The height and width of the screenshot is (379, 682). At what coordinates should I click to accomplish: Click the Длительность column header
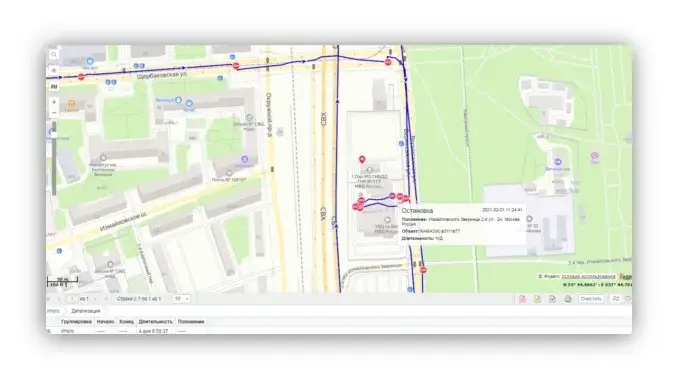pyautogui.click(x=156, y=322)
